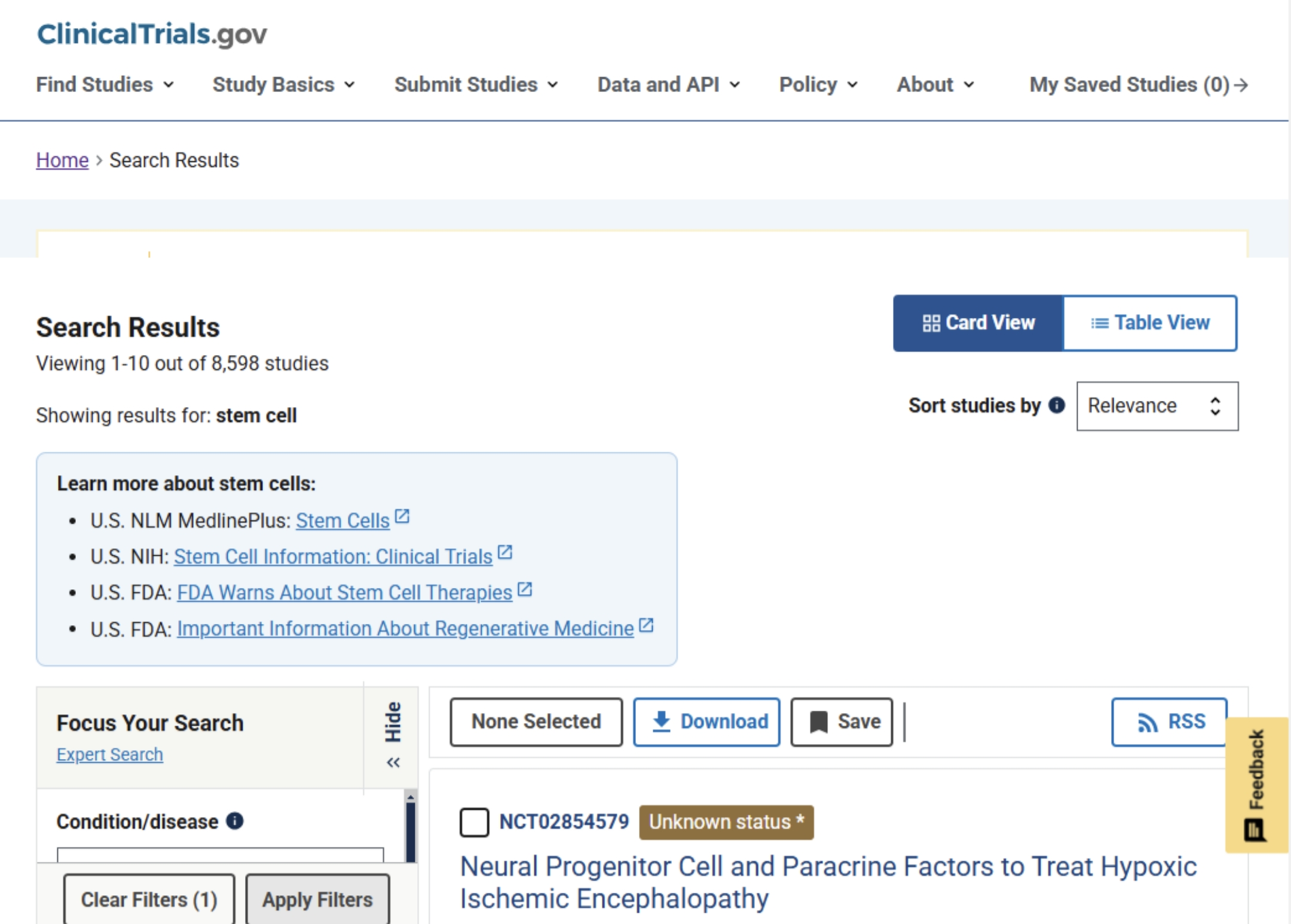Click the Condition/disease info icon
This screenshot has width=1291, height=924.
[235, 821]
